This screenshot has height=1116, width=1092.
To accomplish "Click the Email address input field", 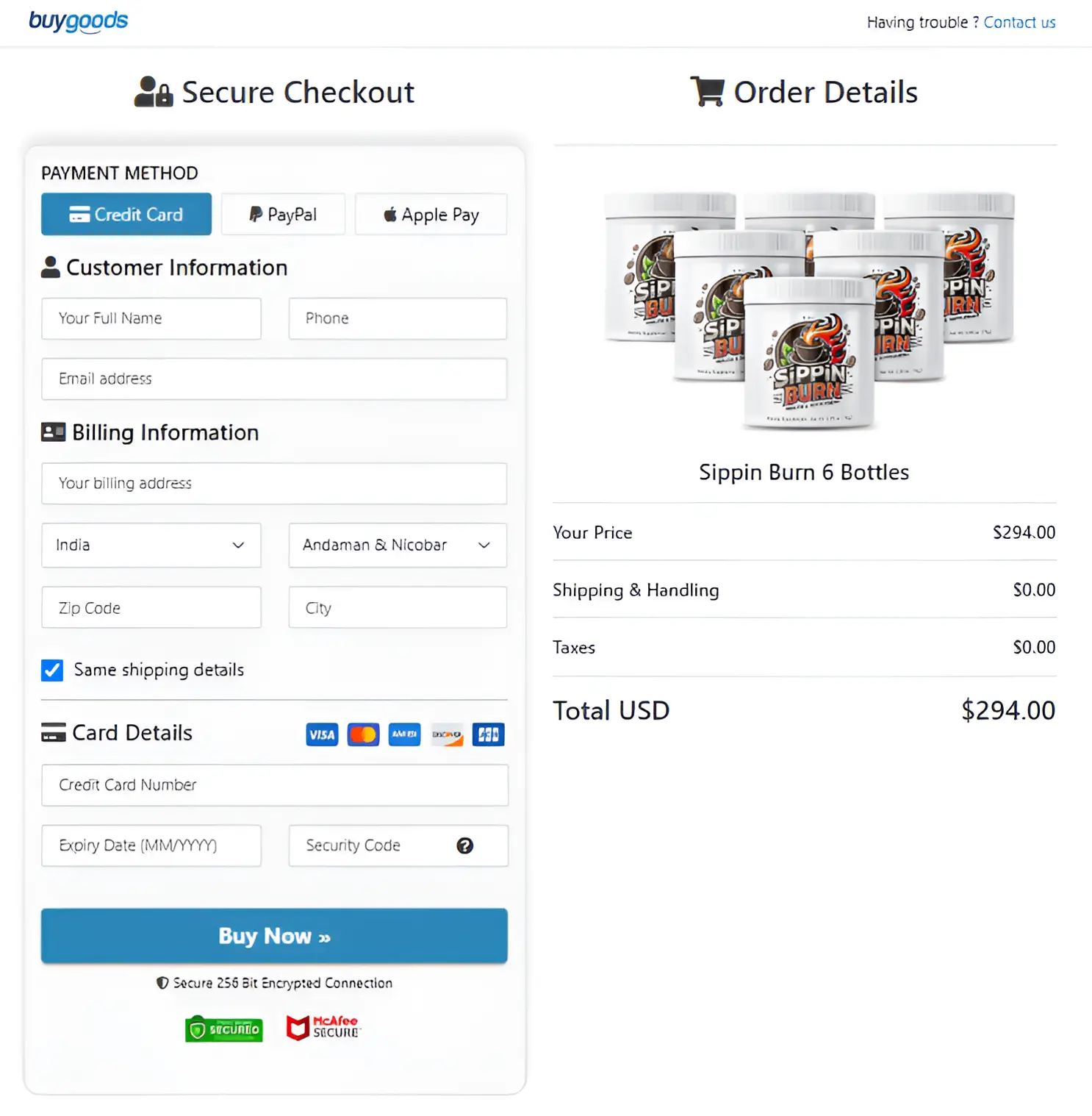I will (x=274, y=379).
